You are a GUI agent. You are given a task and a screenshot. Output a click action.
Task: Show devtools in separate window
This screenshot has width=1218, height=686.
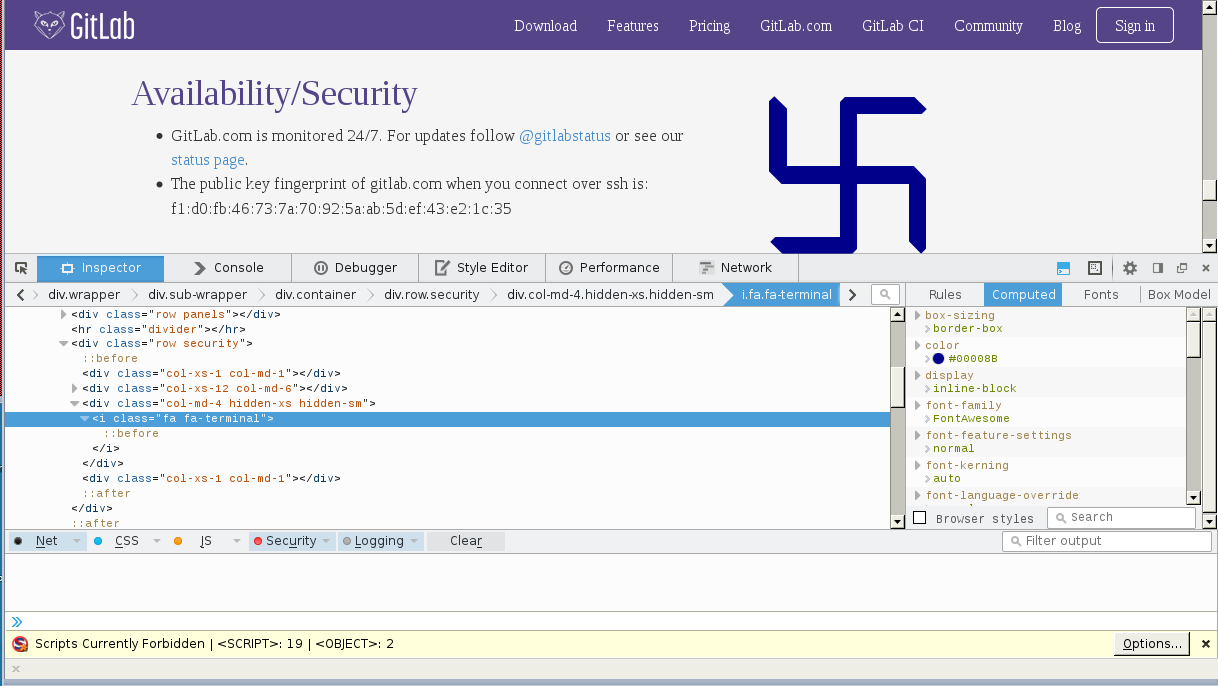1182,268
